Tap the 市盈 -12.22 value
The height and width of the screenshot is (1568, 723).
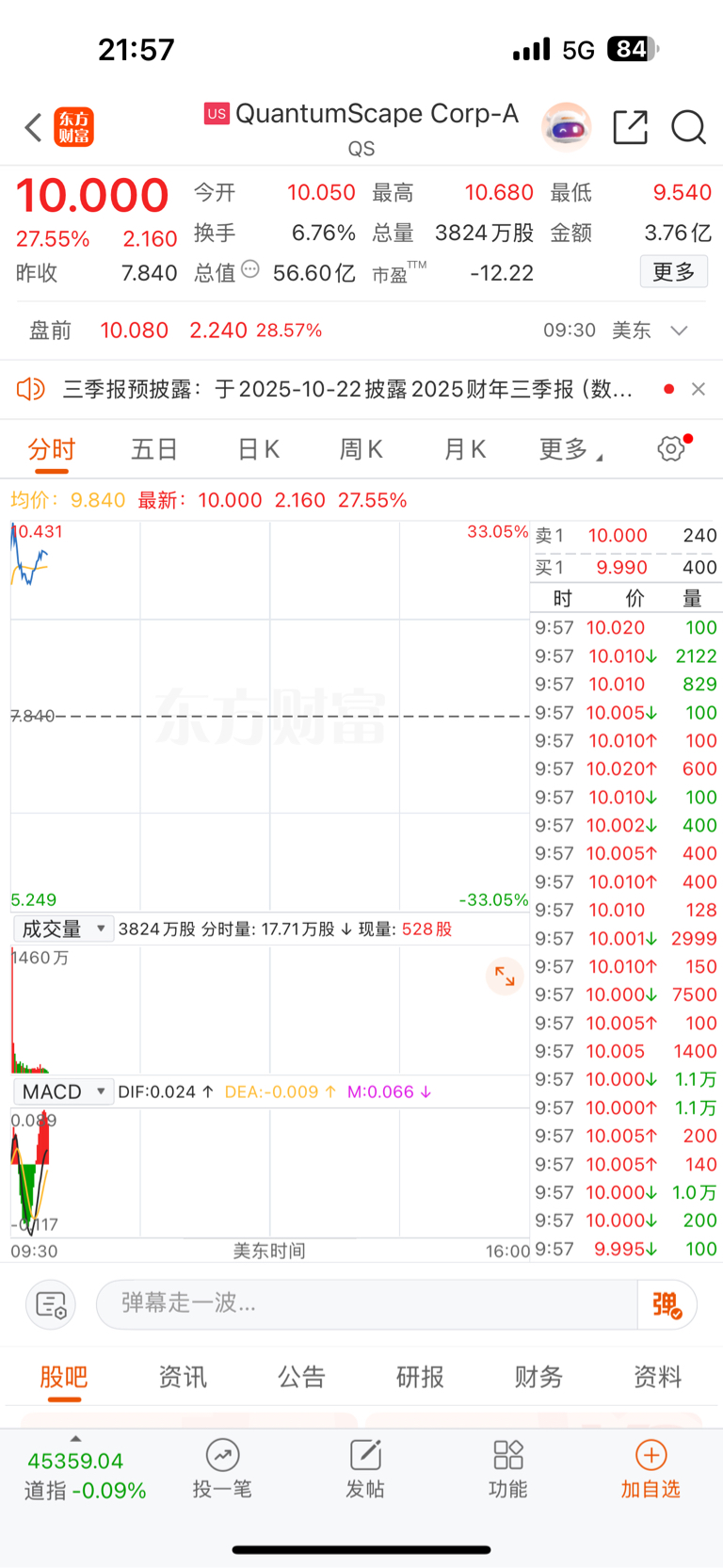(502, 273)
